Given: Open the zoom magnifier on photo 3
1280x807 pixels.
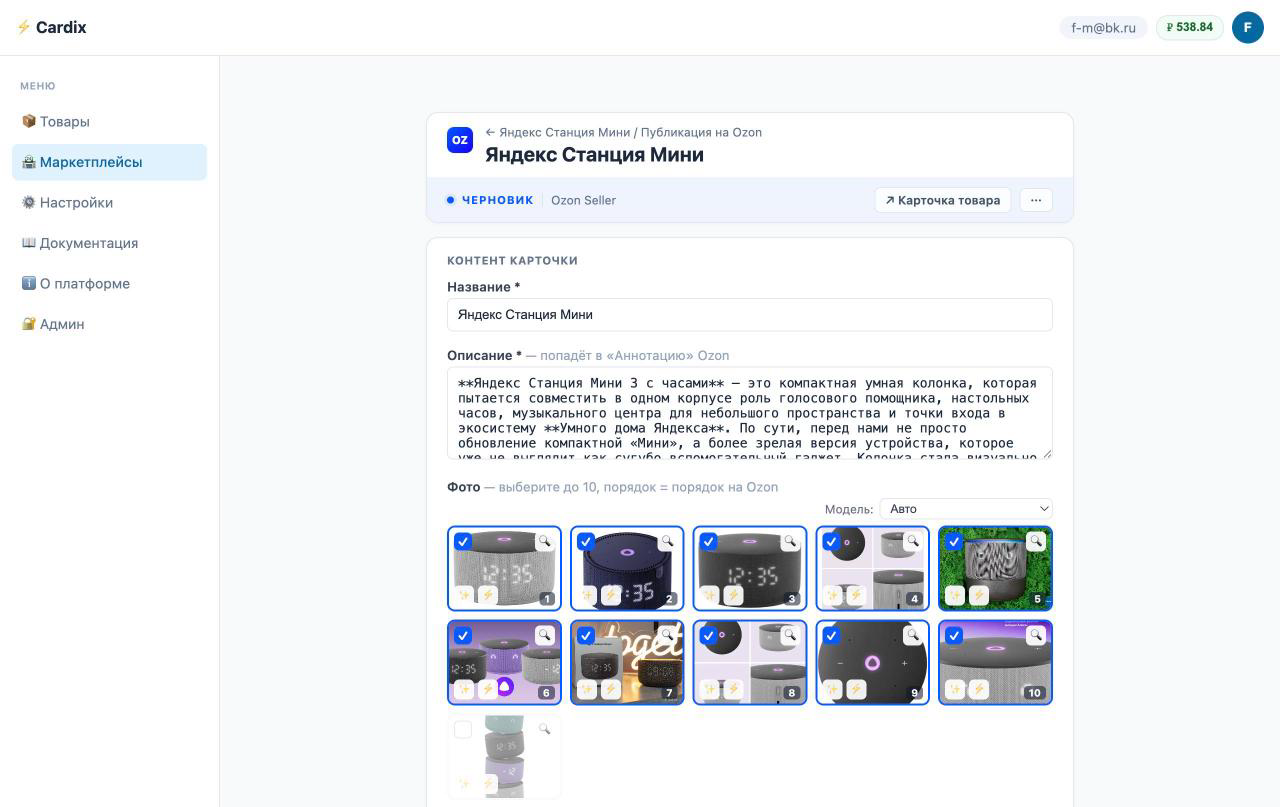Looking at the screenshot, I should (x=790, y=541).
